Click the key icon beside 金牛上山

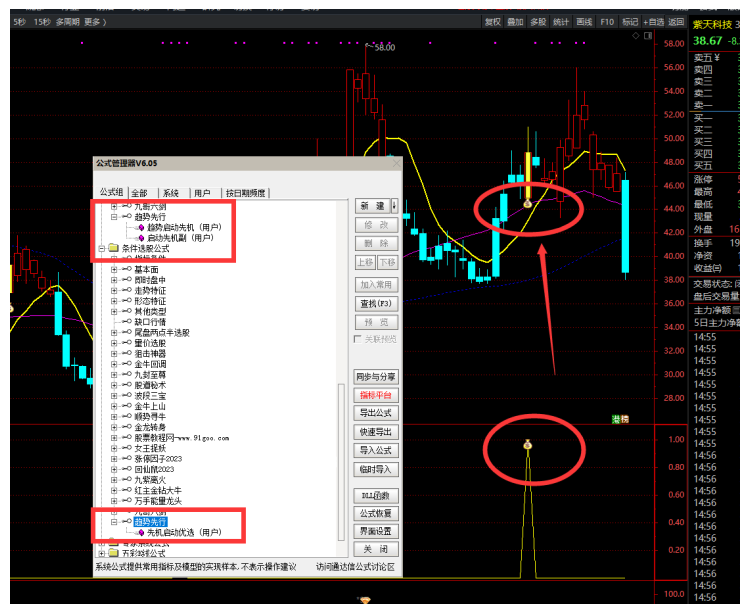pos(126,405)
